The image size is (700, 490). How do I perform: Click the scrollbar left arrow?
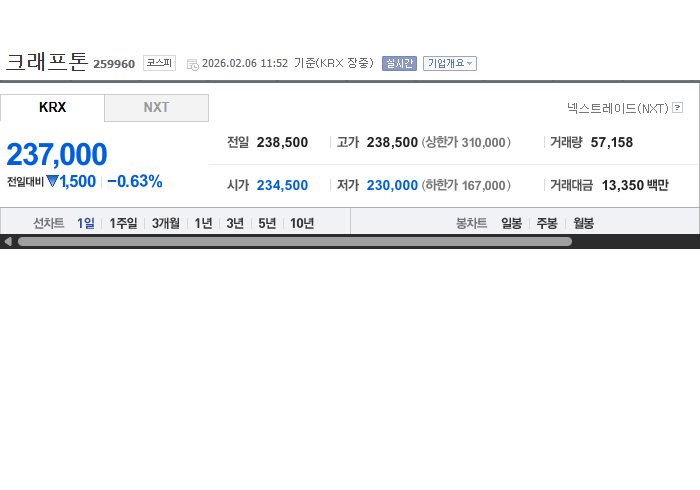8,241
